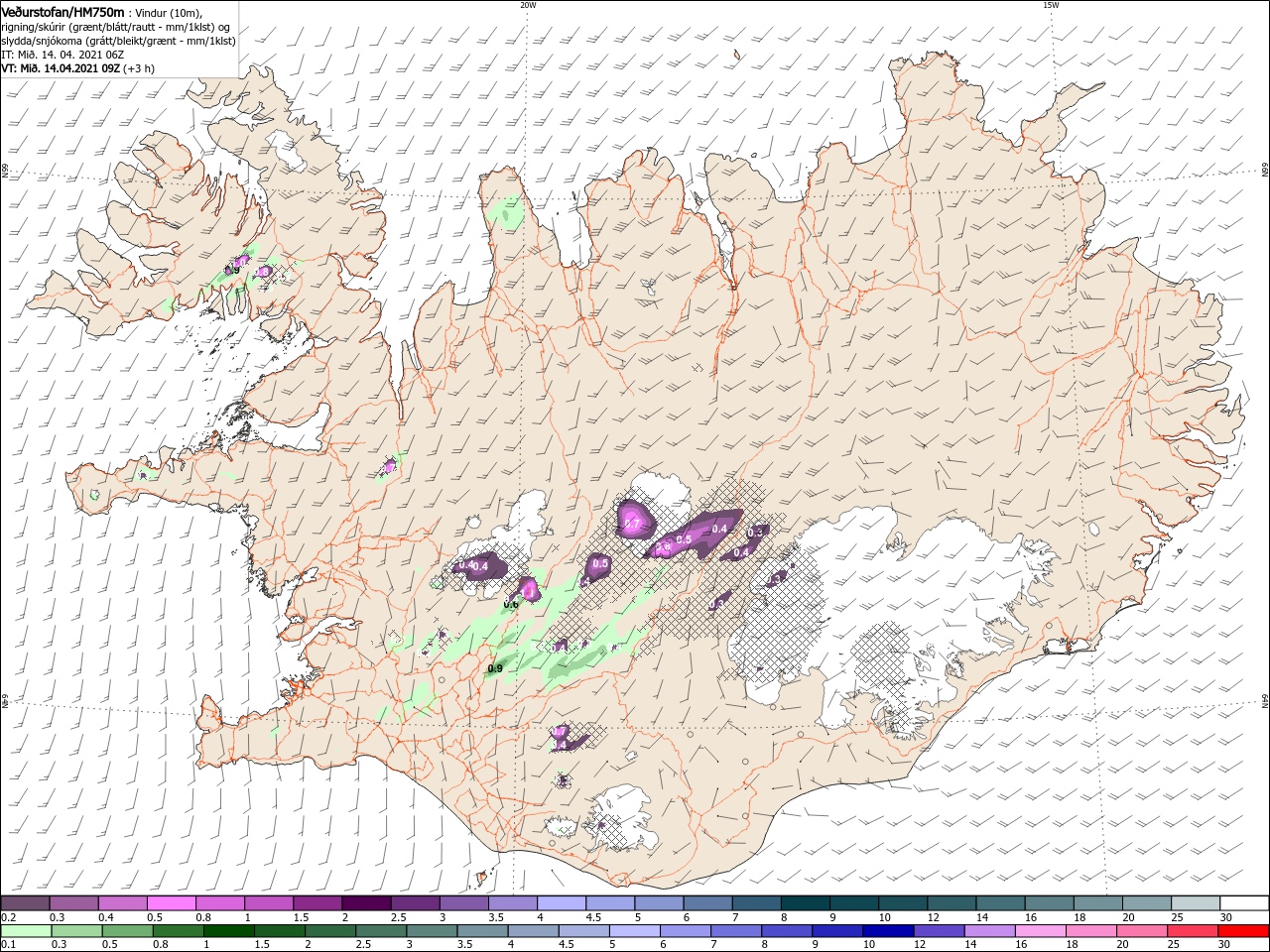Select the 3–3.5 violet swatch in the upper legend row

pos(462,903)
